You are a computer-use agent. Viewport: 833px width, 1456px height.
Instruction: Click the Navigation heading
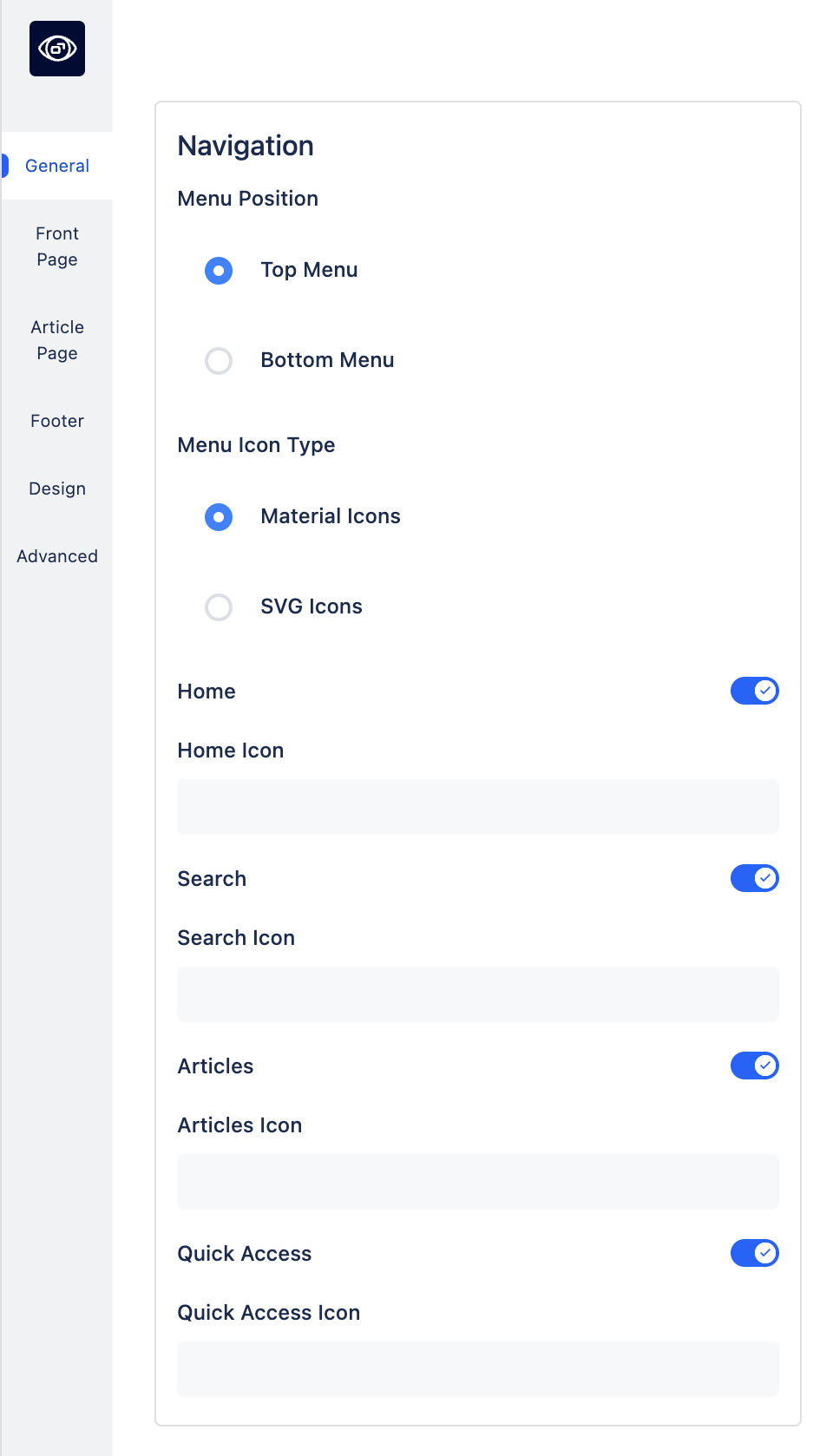pyautogui.click(x=246, y=146)
